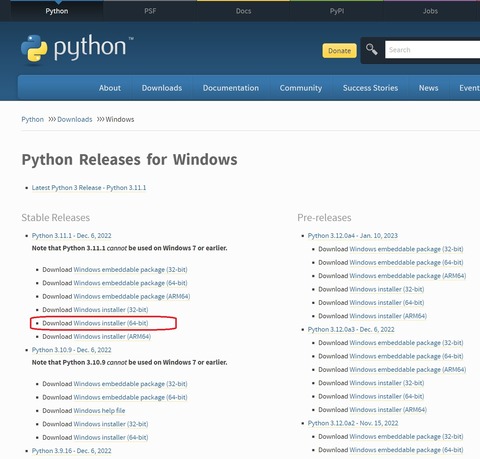
Task: Download the circled 3.11.1 Windows installer (64-bit)
Action: click(111, 323)
